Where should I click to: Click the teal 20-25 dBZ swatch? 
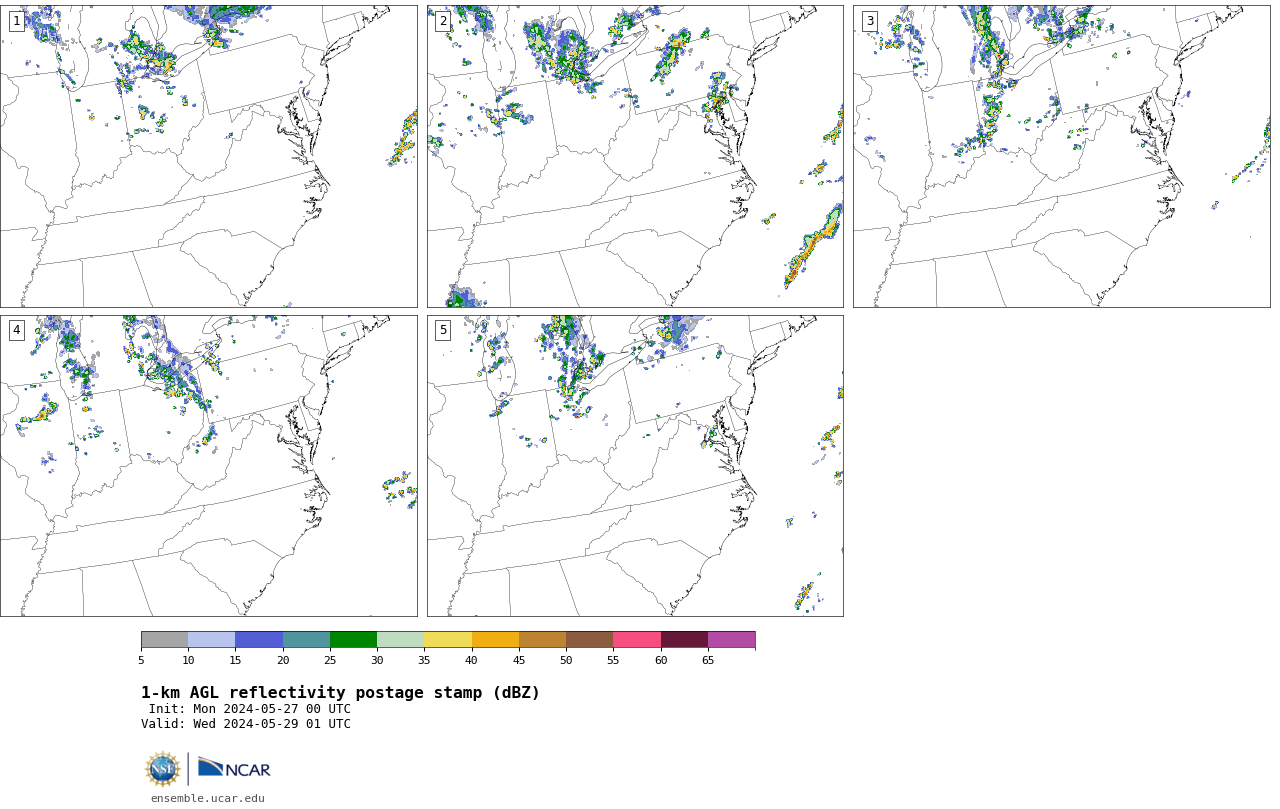pos(306,640)
